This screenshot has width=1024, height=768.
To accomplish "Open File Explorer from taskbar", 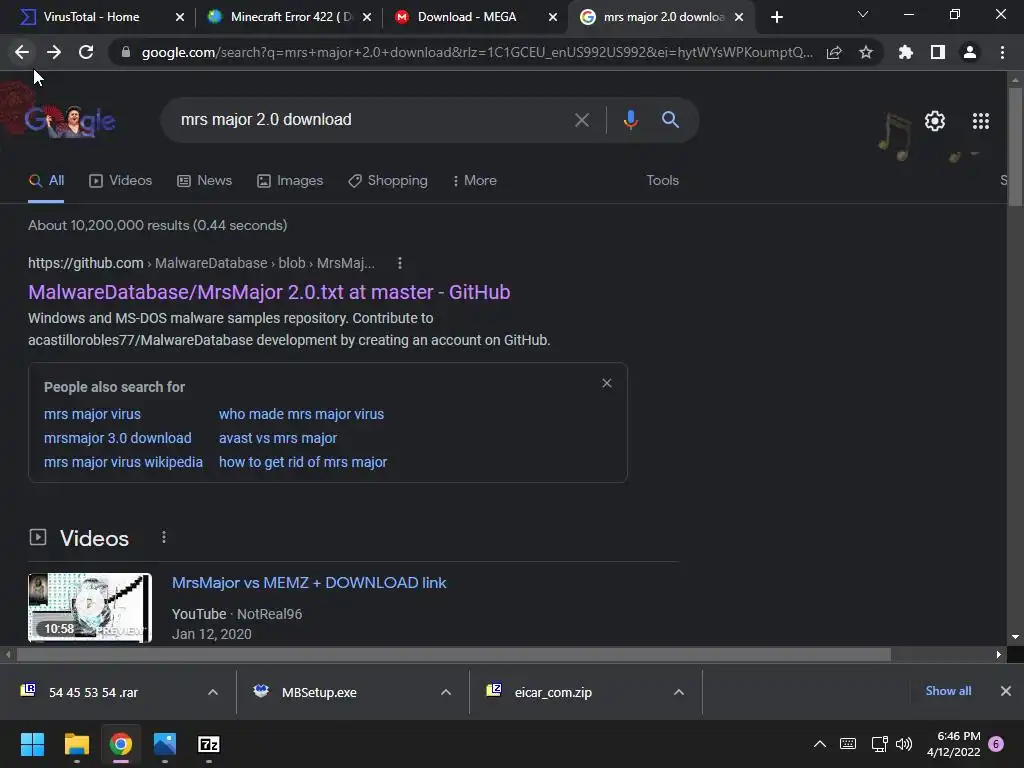I will click(x=76, y=744).
